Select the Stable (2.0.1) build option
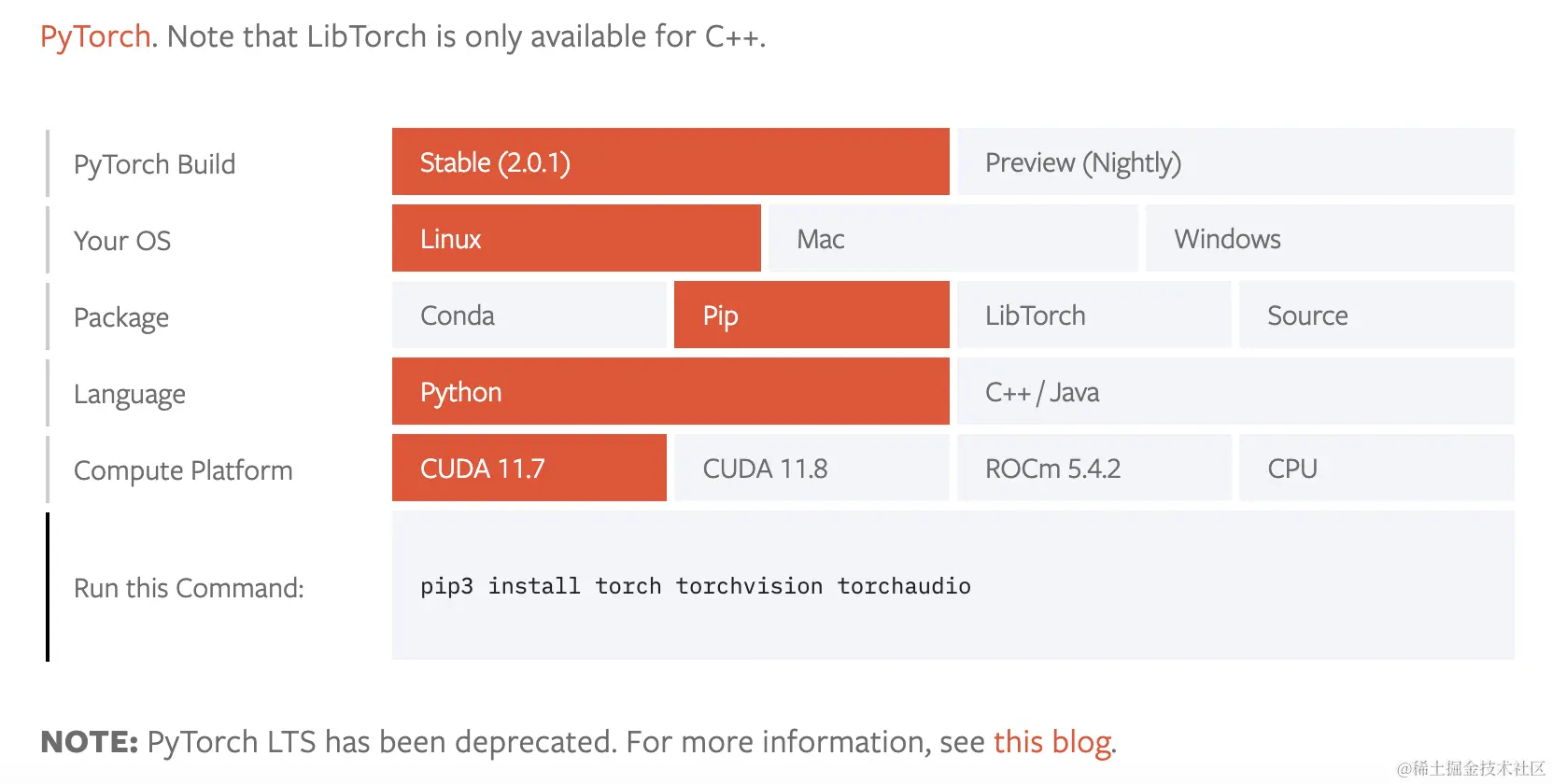Screen dimensions: 1552x784 tap(670, 161)
